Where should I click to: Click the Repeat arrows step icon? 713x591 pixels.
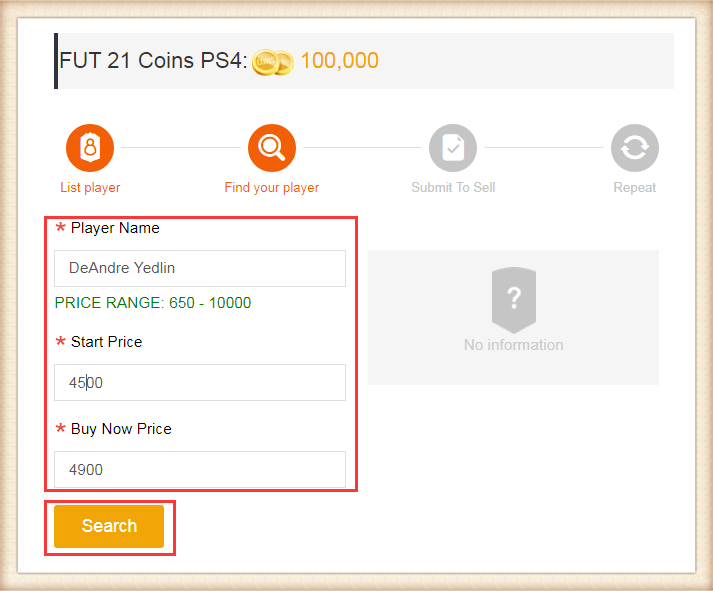[x=635, y=149]
